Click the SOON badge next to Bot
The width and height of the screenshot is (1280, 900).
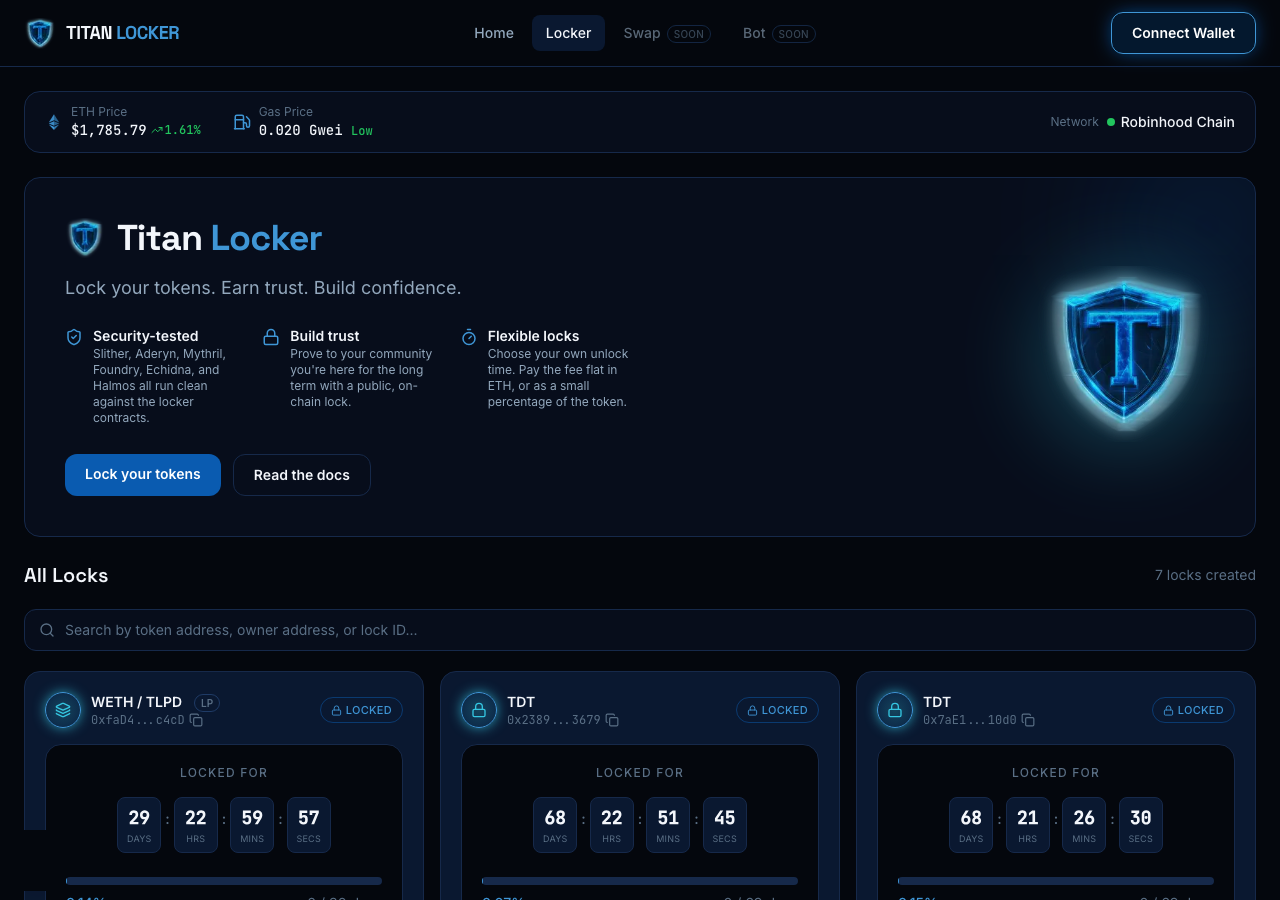[794, 34]
